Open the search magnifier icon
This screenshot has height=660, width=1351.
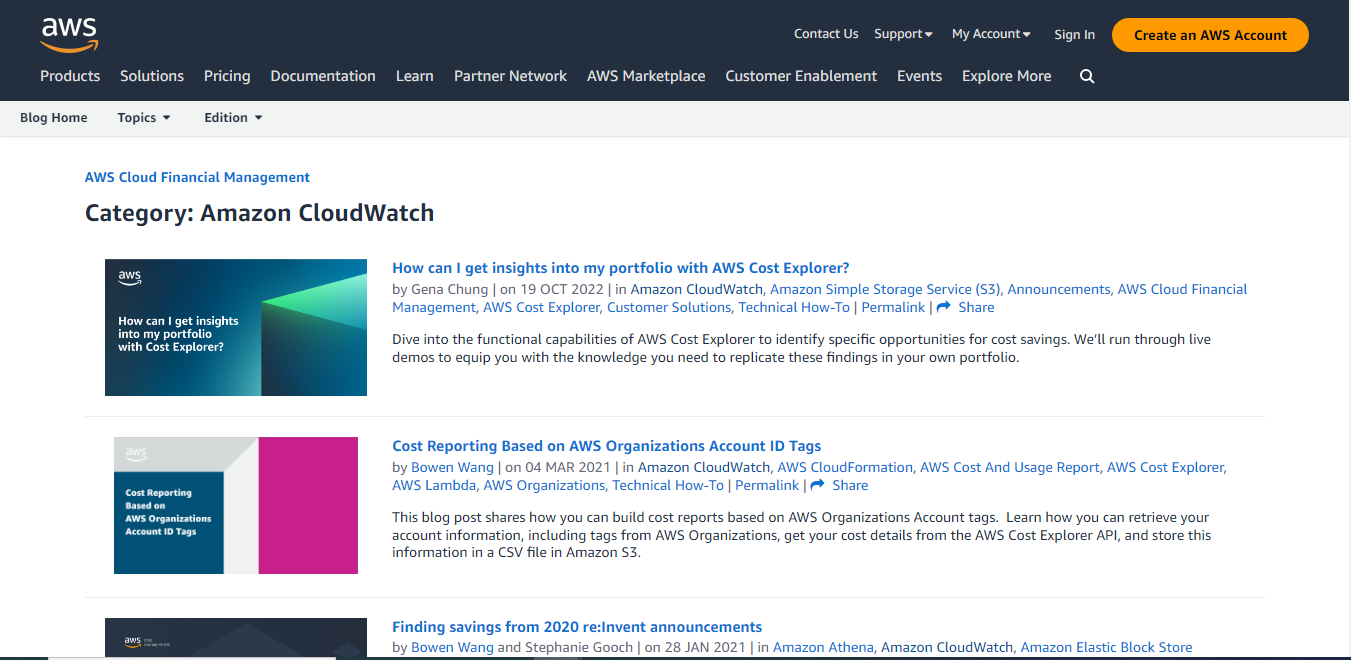[1087, 76]
